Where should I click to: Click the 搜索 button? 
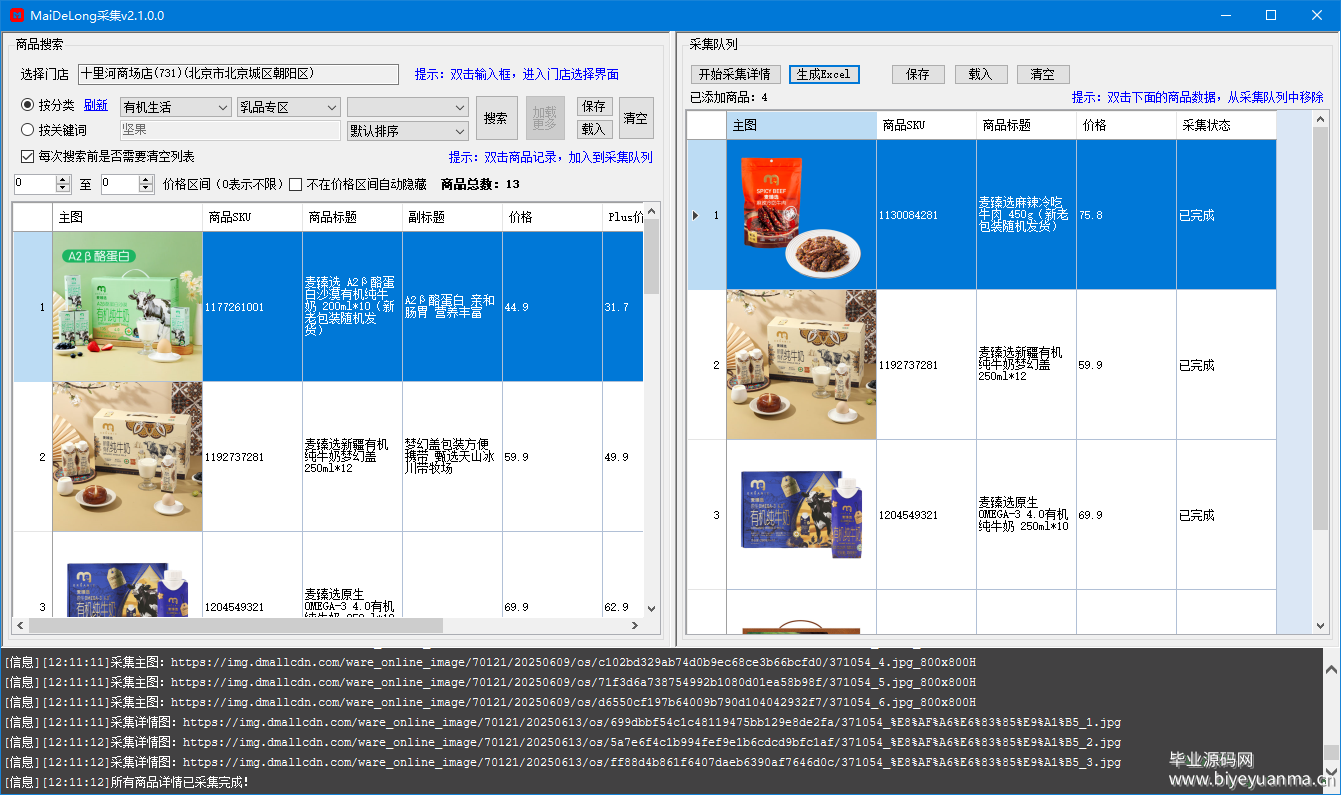pyautogui.click(x=496, y=118)
